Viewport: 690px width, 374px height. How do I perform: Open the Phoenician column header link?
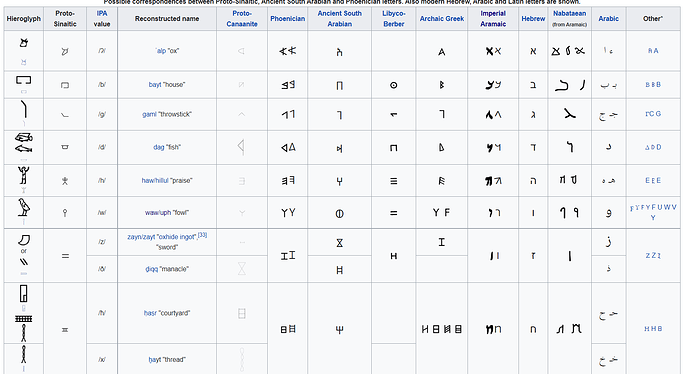click(287, 18)
